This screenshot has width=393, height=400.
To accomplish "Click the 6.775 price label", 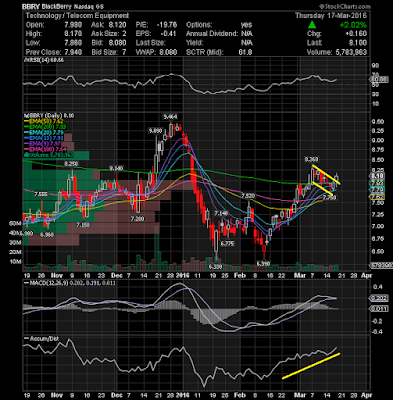I will click(227, 244).
